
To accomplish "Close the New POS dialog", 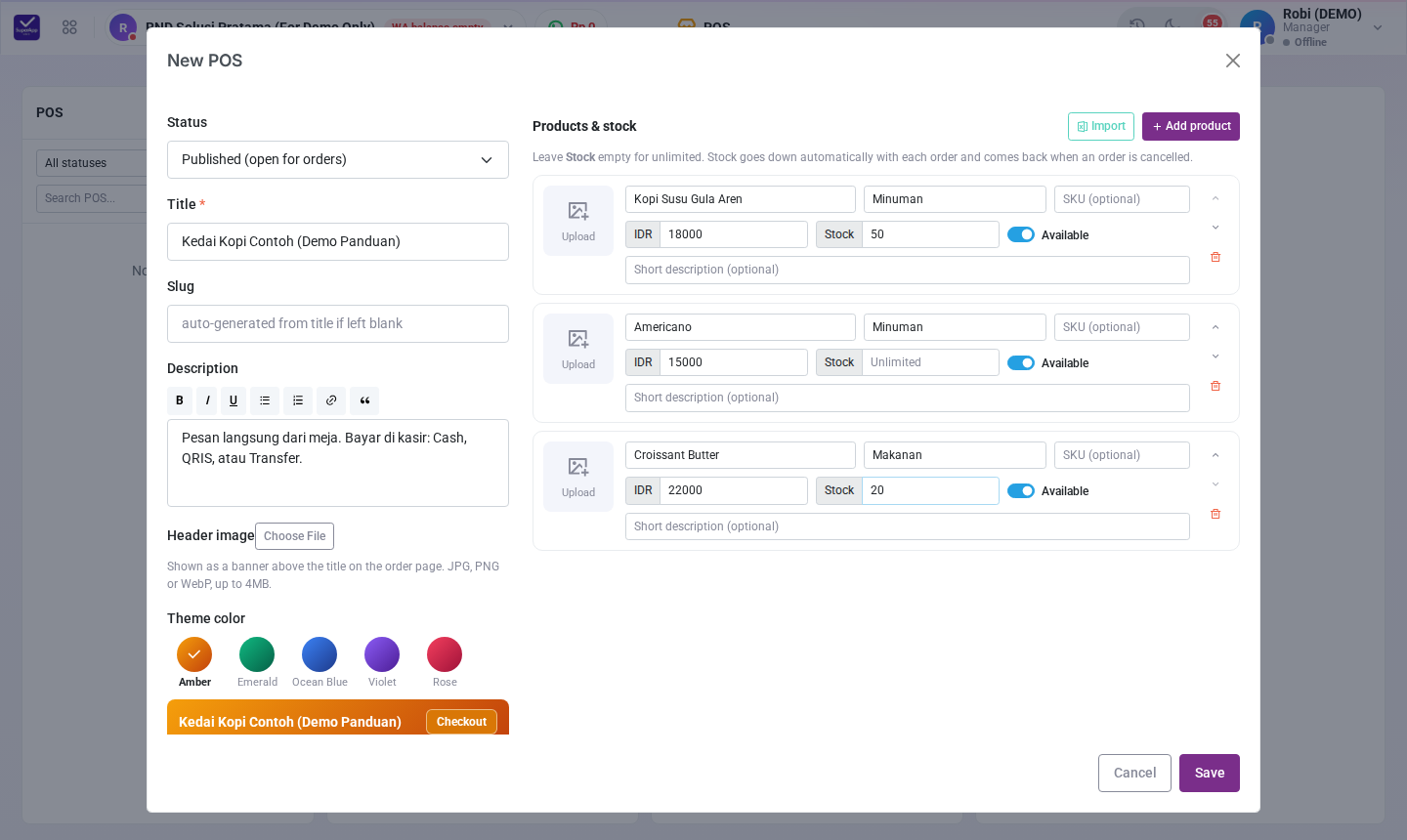I will point(1233,61).
